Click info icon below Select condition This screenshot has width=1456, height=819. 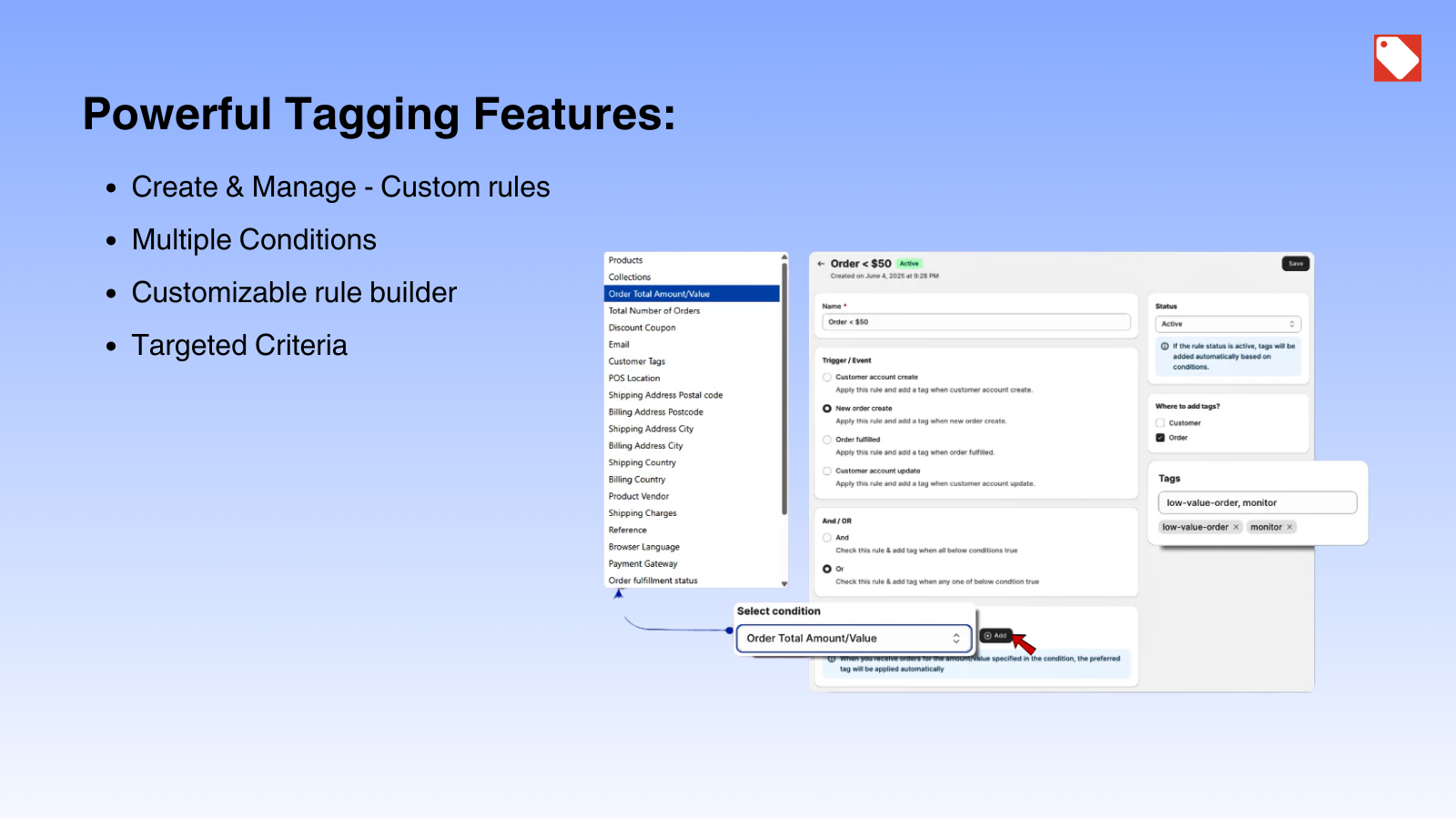point(832,659)
